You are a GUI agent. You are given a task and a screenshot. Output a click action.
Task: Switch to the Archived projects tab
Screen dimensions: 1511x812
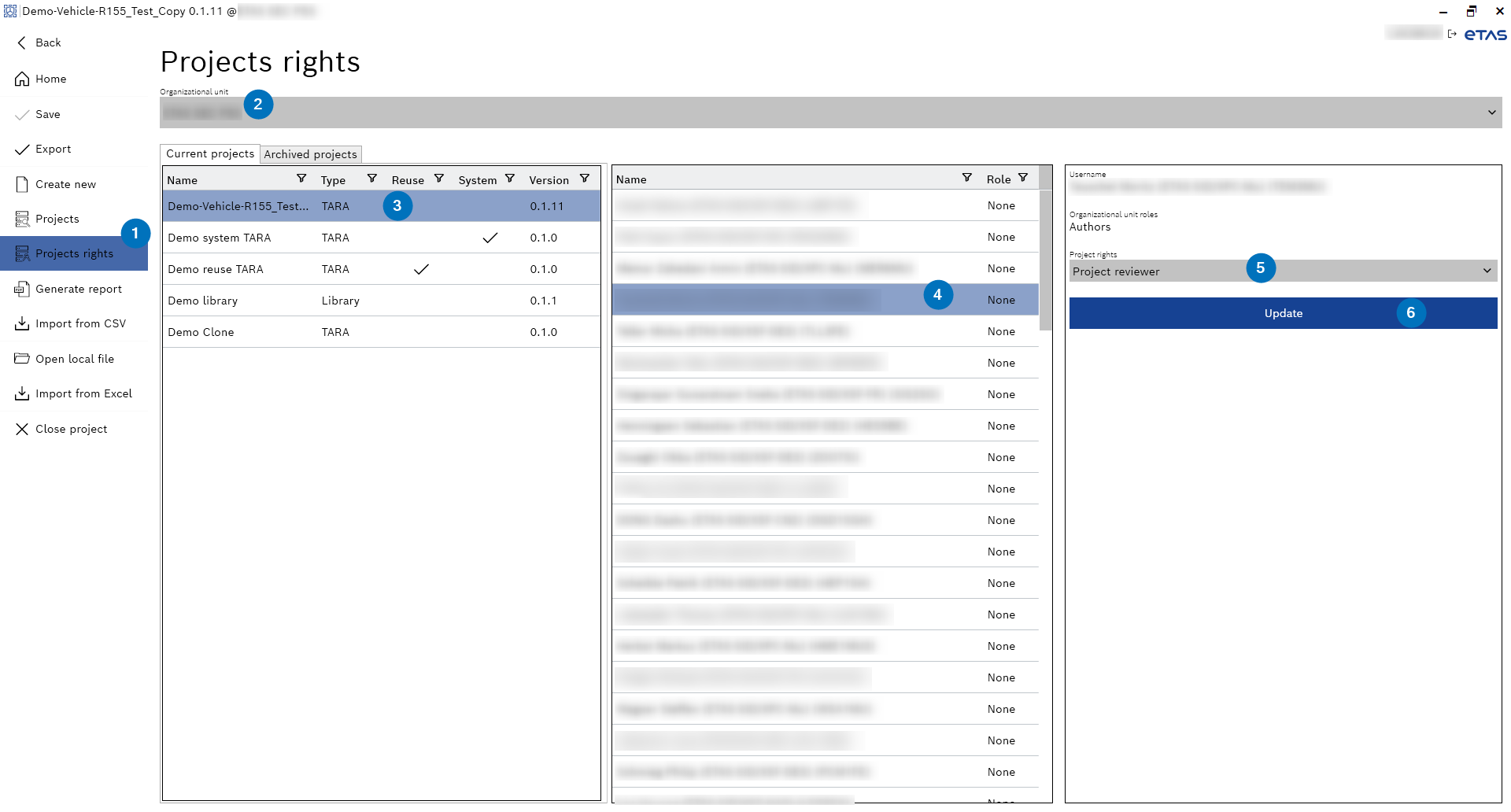(x=310, y=154)
